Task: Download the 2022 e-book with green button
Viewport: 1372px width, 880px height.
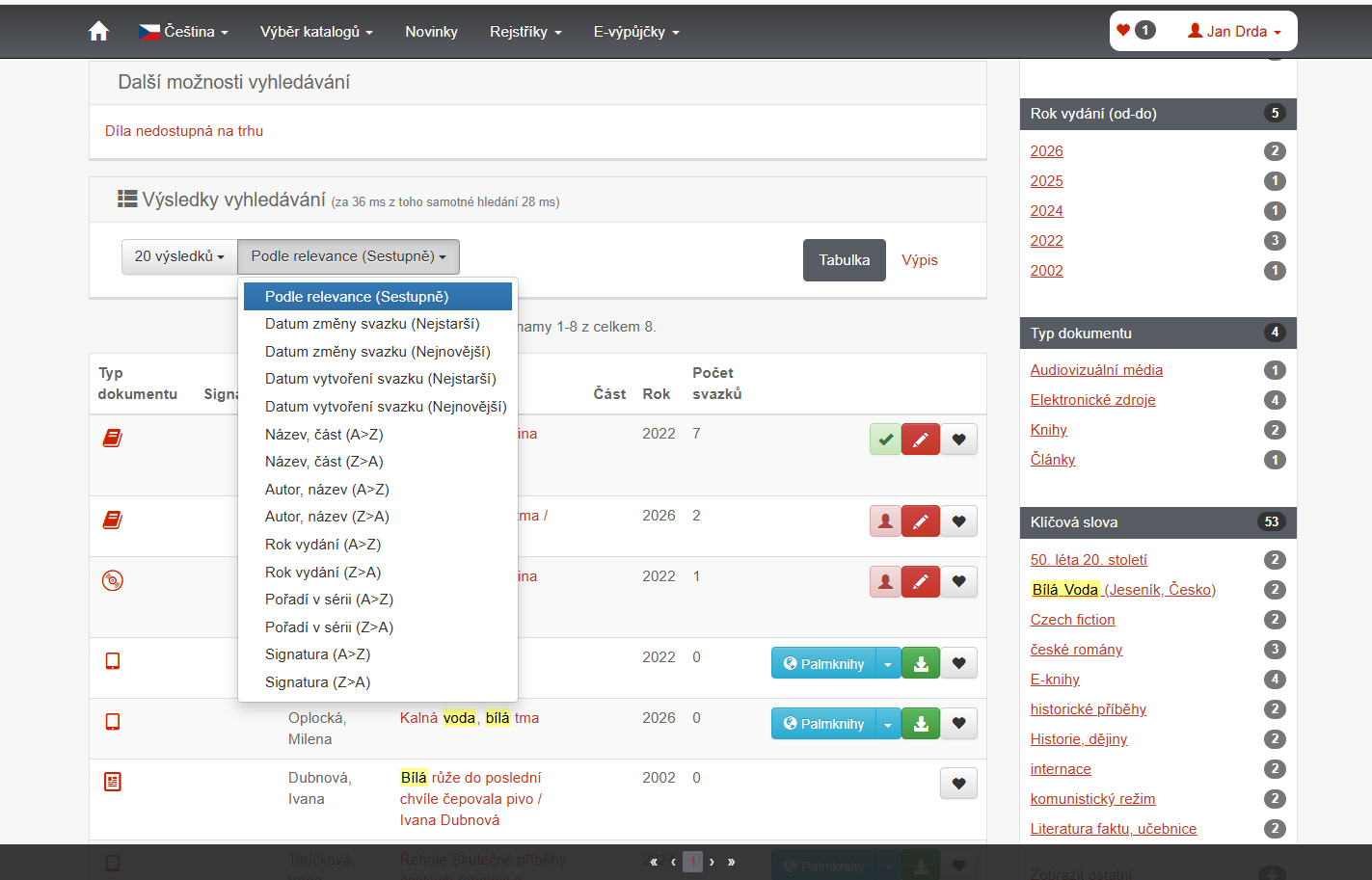Action: click(921, 663)
